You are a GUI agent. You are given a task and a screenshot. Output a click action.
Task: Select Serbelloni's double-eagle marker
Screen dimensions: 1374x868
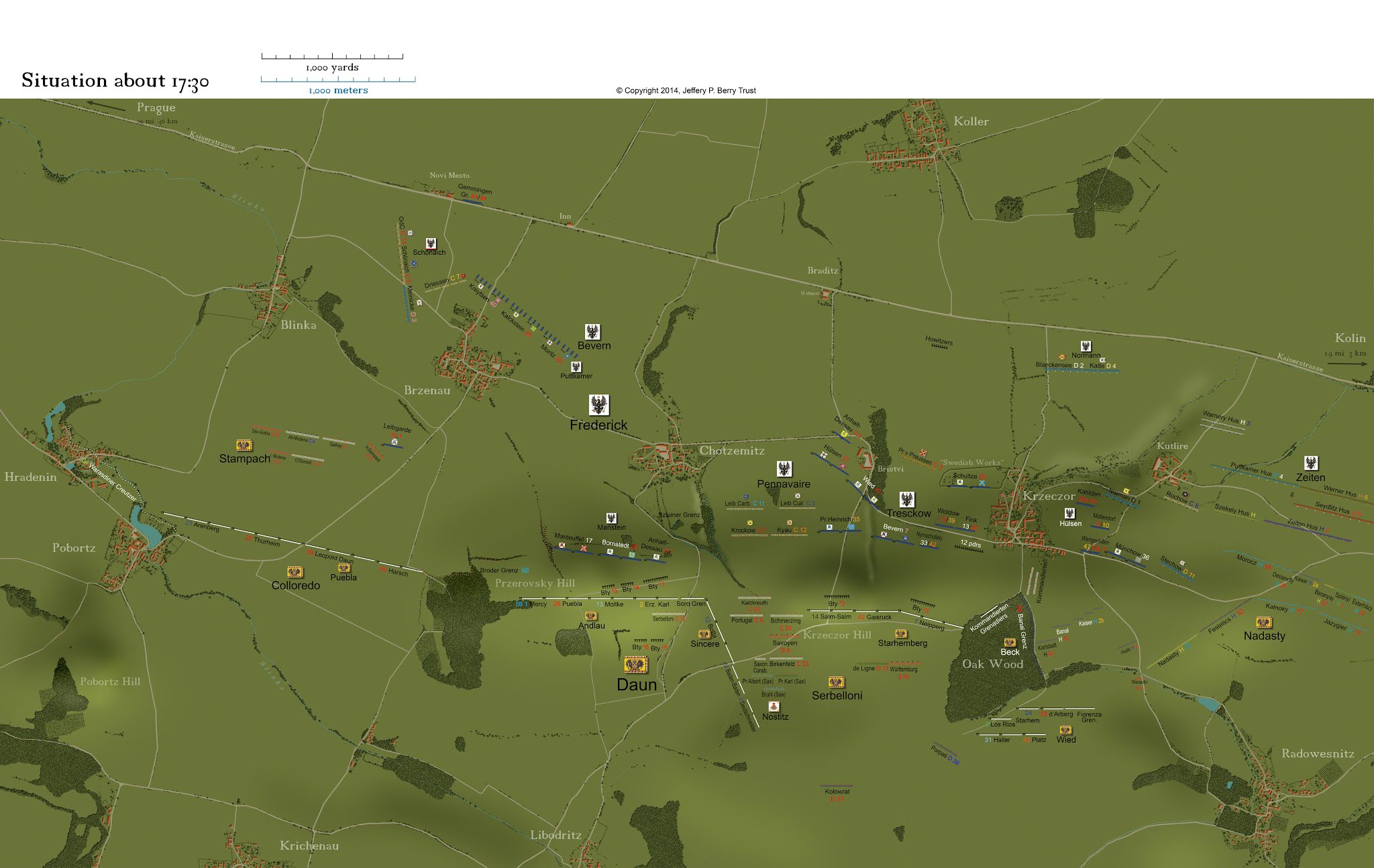[x=835, y=682]
